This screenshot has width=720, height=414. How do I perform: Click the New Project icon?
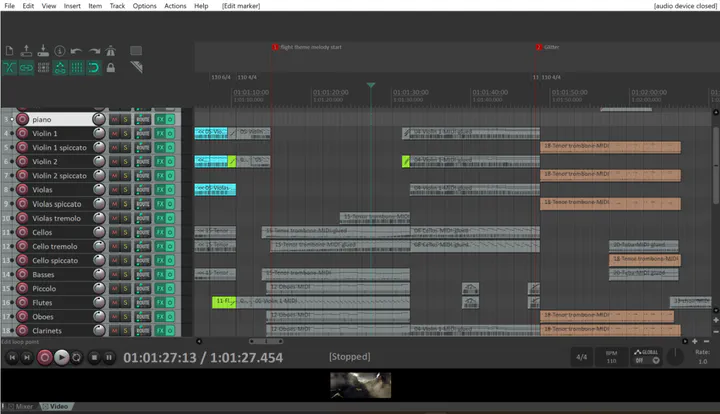(x=9, y=51)
